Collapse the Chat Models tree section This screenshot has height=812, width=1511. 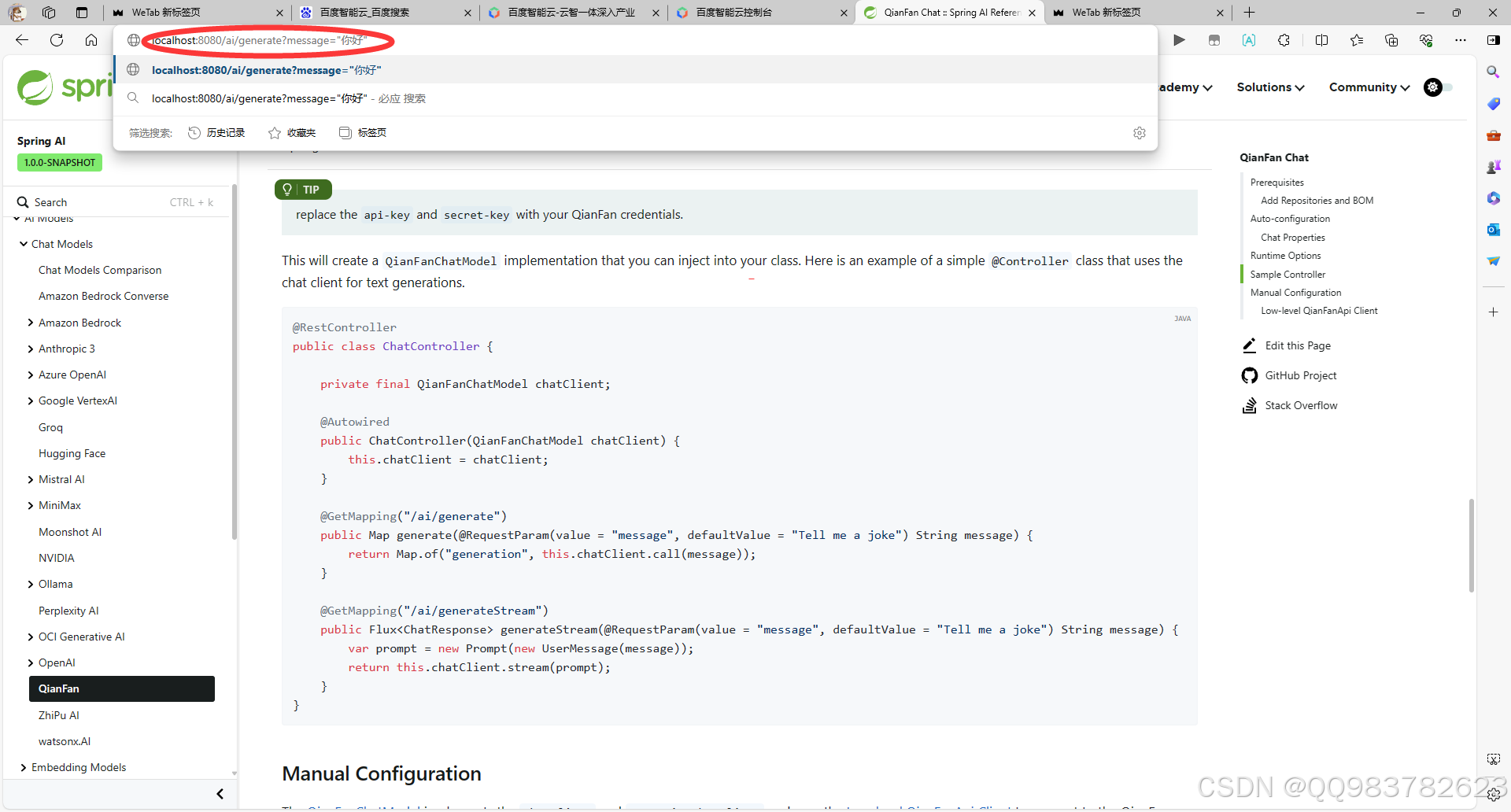tap(24, 244)
